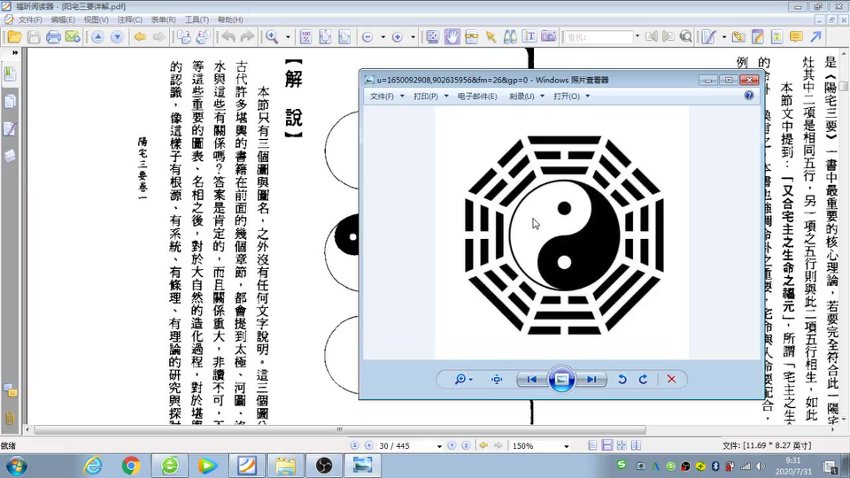Click the horizontal scrollbar of PDF view
The image size is (850, 478).
(x=339, y=430)
